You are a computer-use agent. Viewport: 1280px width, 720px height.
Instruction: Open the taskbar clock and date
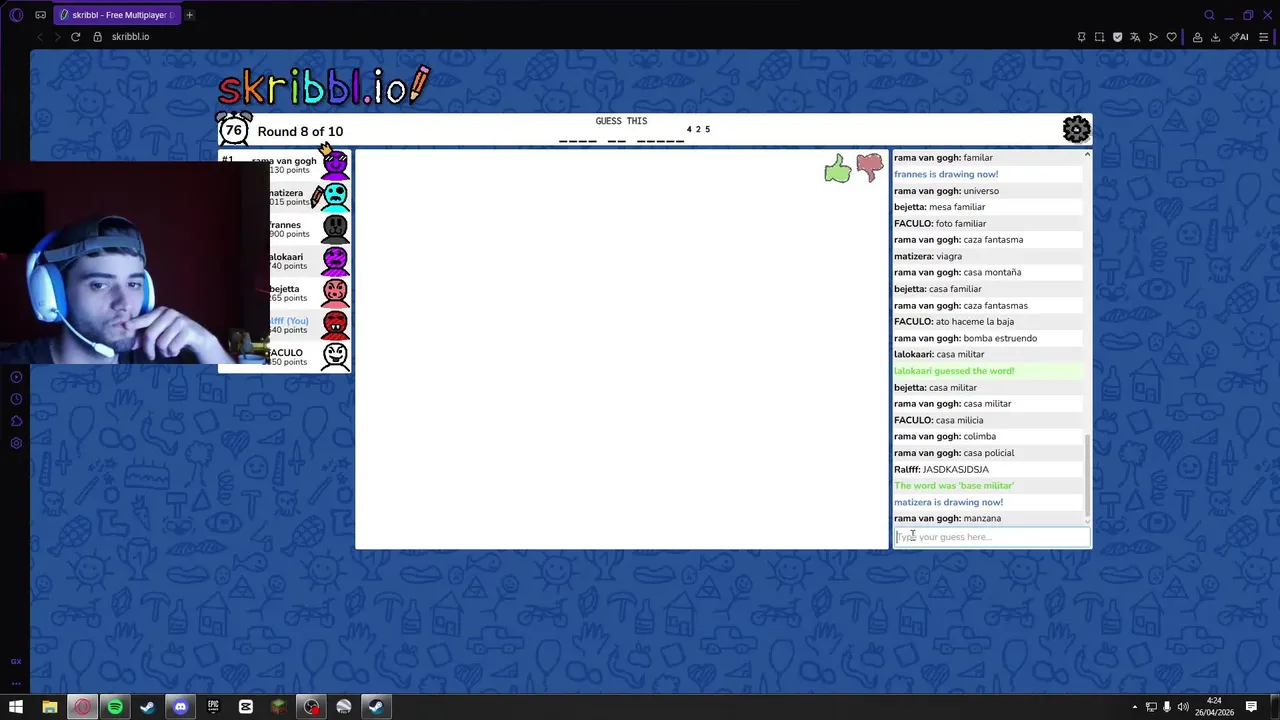point(1213,707)
